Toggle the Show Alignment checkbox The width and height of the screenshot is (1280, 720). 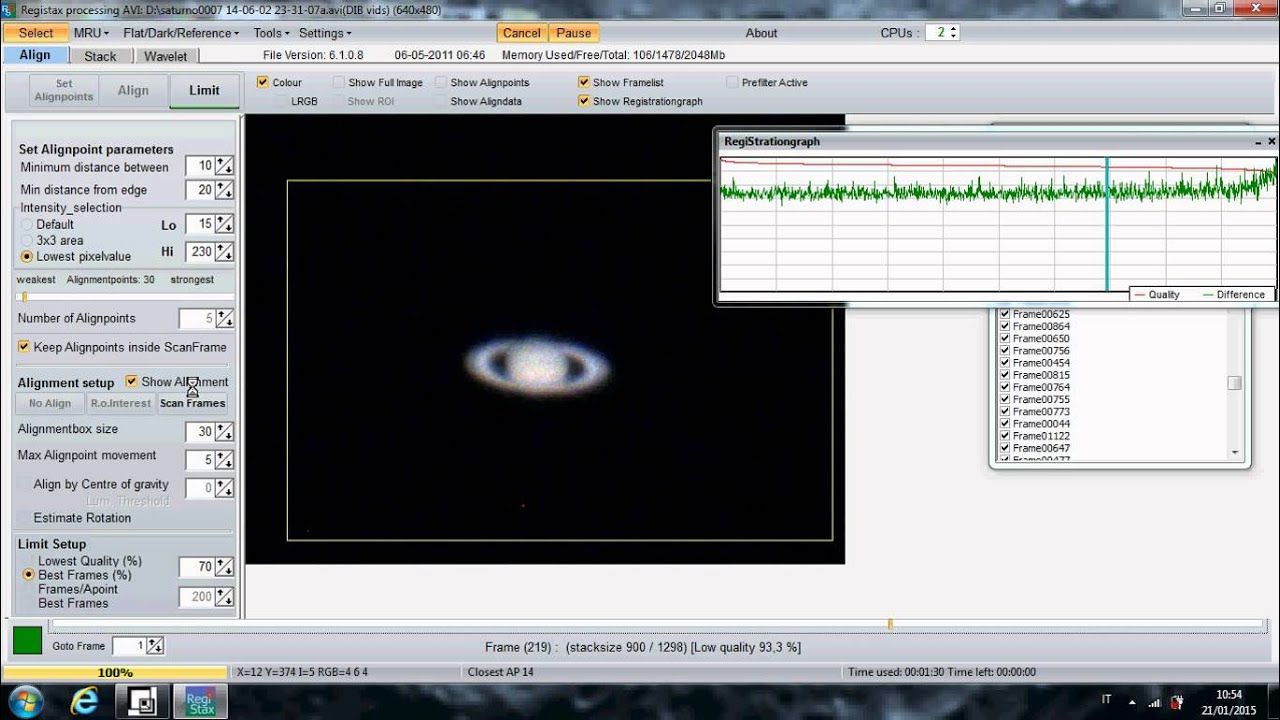point(132,382)
